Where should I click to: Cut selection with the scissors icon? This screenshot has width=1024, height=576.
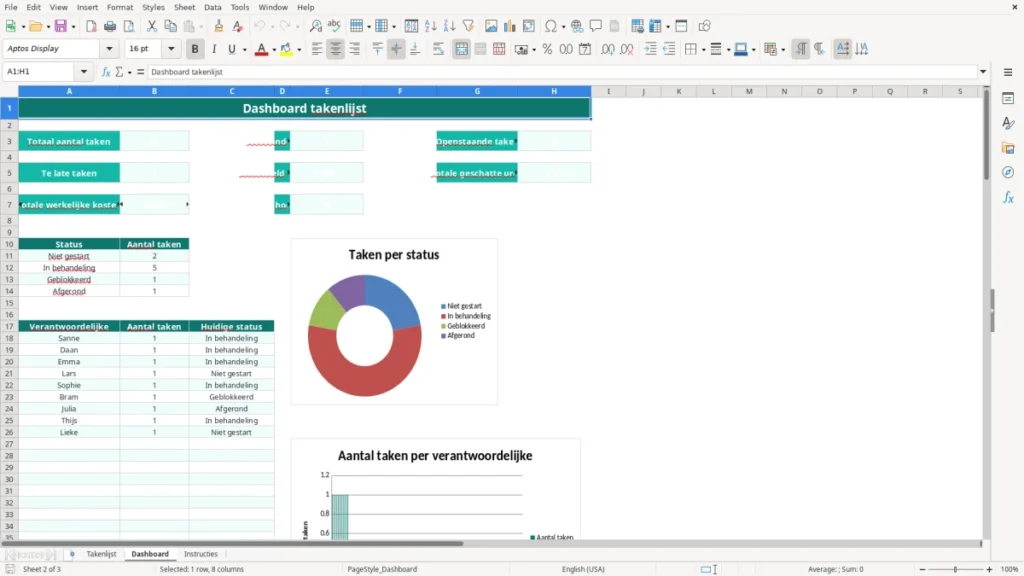pyautogui.click(x=152, y=26)
